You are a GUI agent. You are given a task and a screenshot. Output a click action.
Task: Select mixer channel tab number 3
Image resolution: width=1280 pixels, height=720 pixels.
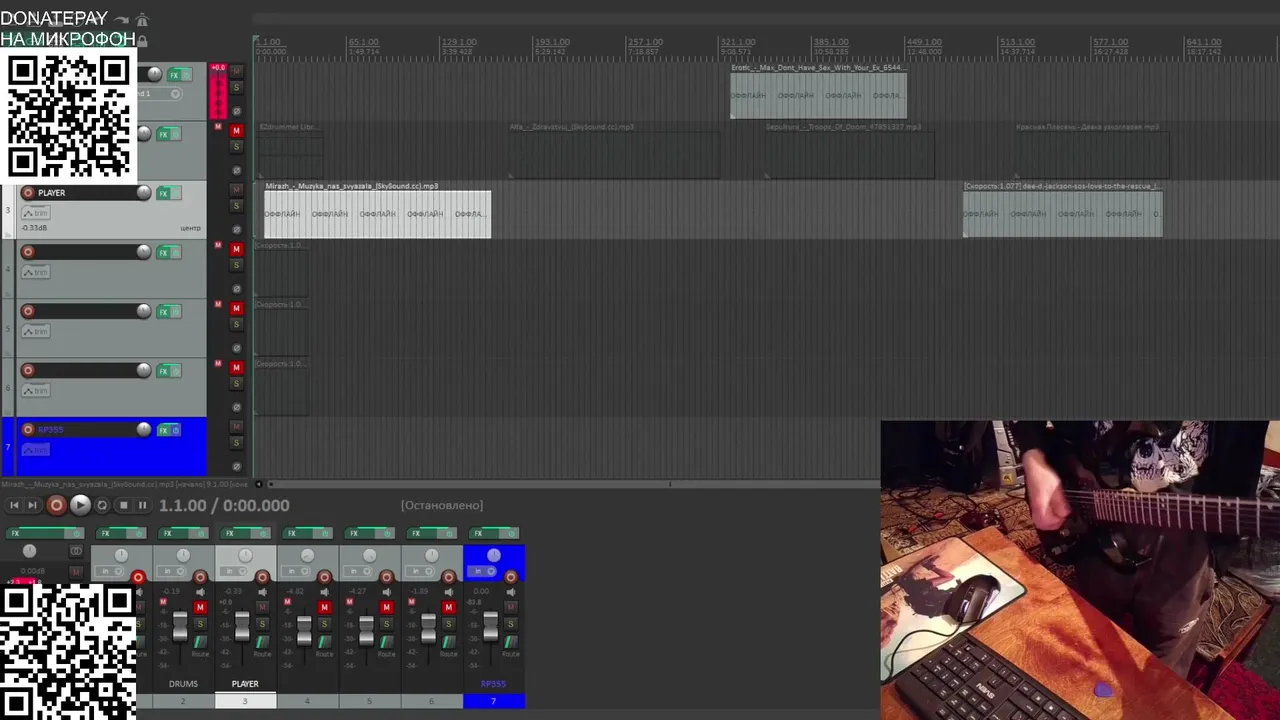(x=245, y=702)
